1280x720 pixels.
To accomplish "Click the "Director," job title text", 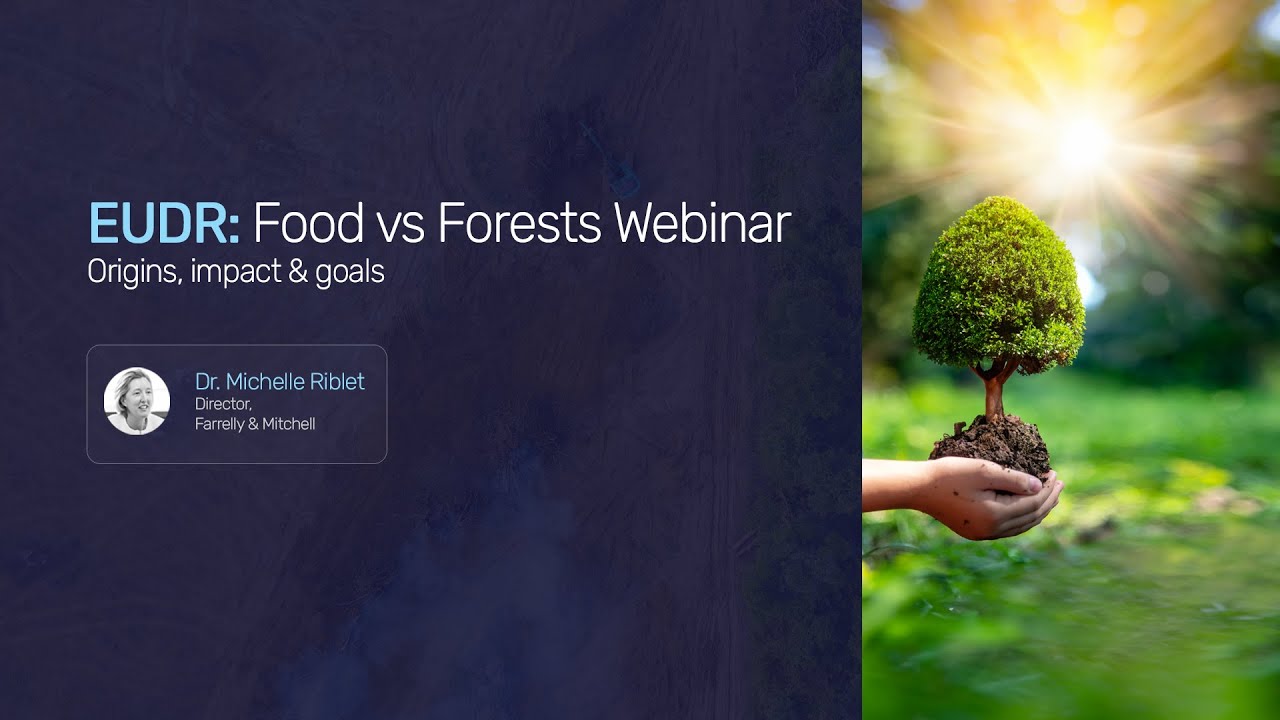I will pyautogui.click(x=223, y=404).
